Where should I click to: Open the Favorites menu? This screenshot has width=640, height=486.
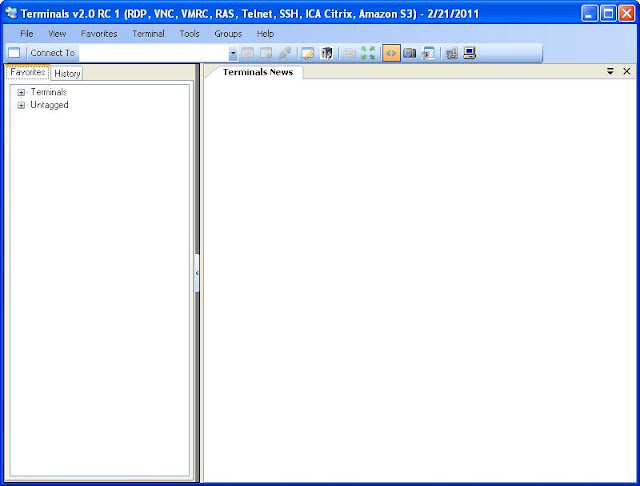99,34
